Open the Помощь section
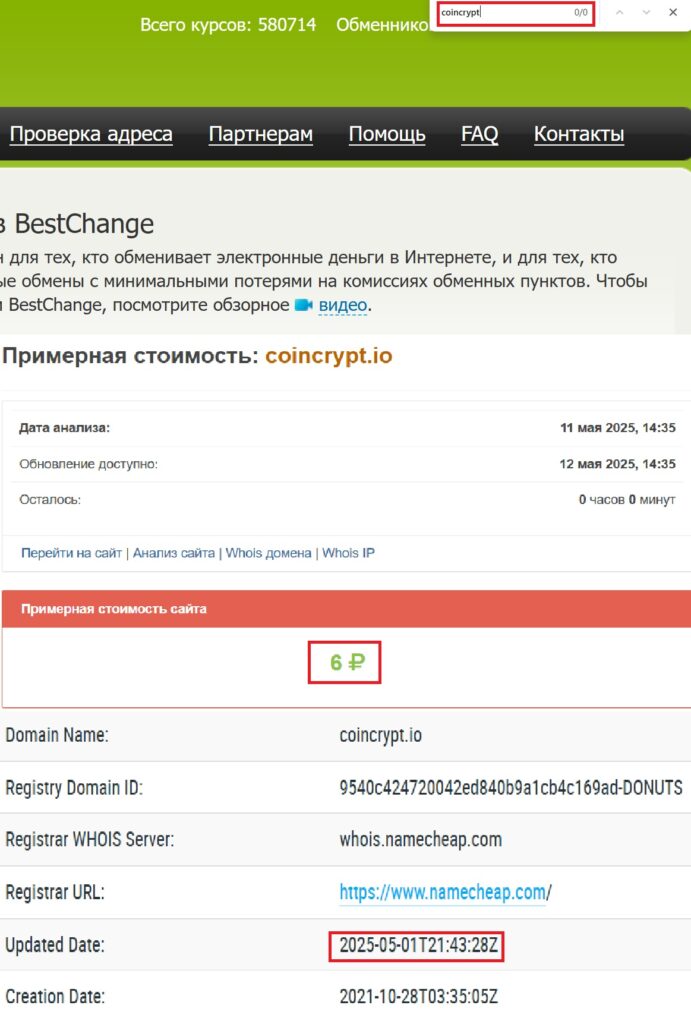Image resolution: width=691 pixels, height=1024 pixels. point(387,135)
